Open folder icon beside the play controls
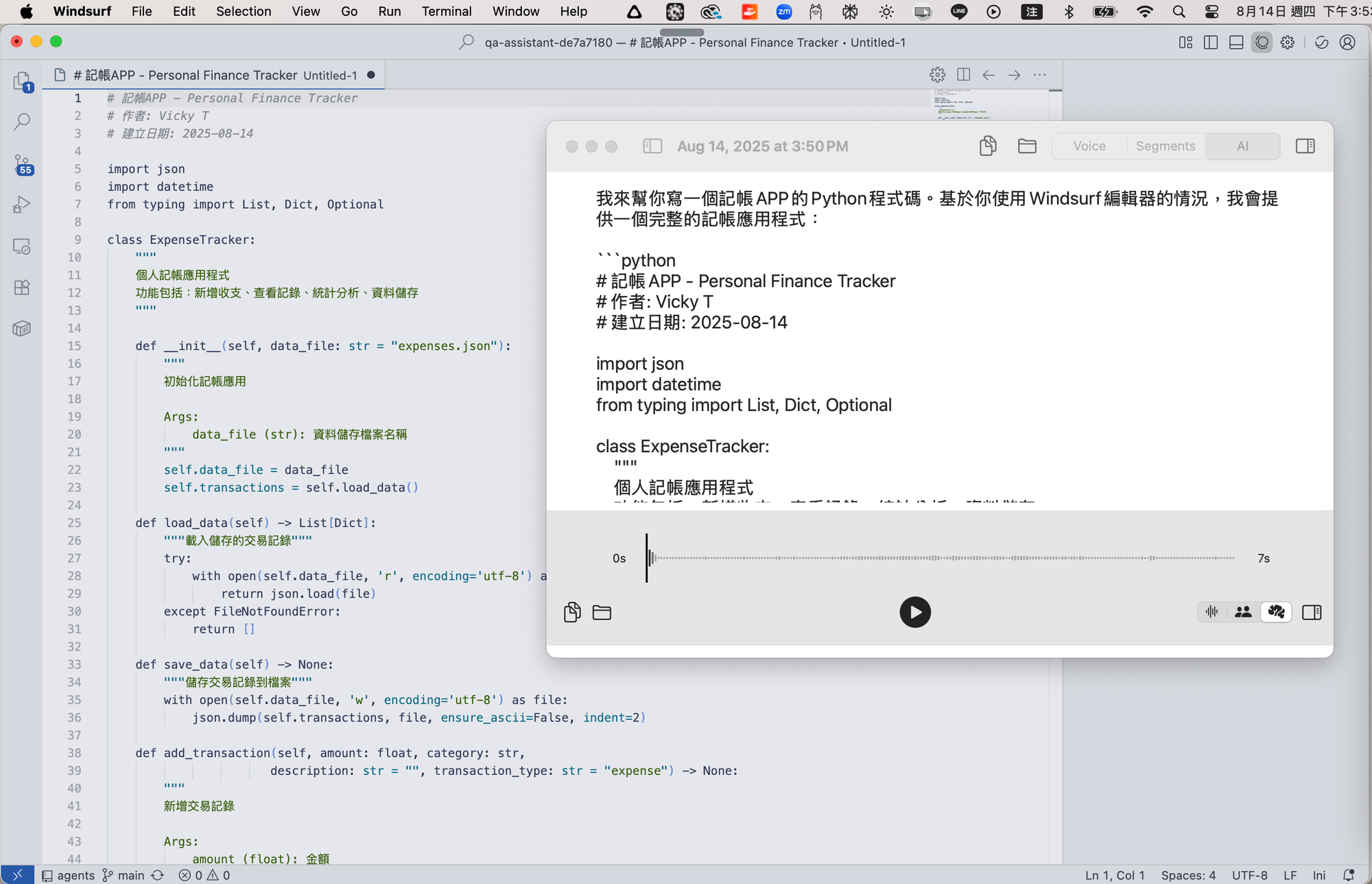 [602, 612]
